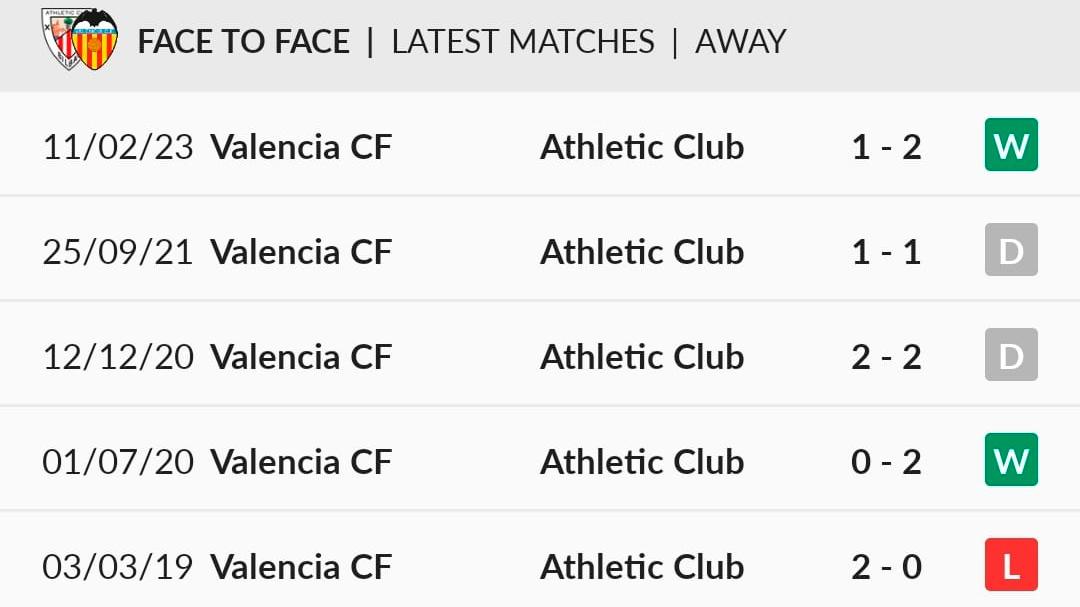1080x607 pixels.
Task: Click the red L badge for 03/03/19
Action: coord(1011,566)
